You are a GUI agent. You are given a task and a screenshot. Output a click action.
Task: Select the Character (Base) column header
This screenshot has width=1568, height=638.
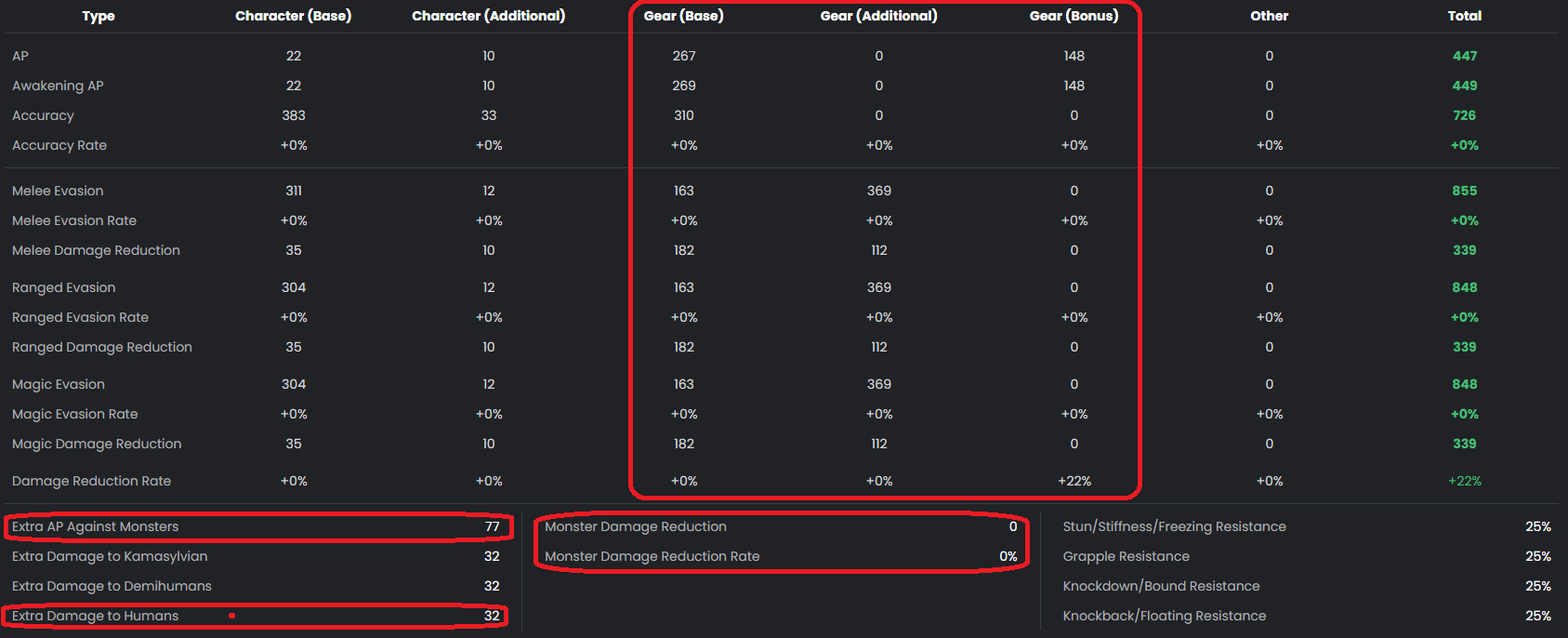coord(294,16)
